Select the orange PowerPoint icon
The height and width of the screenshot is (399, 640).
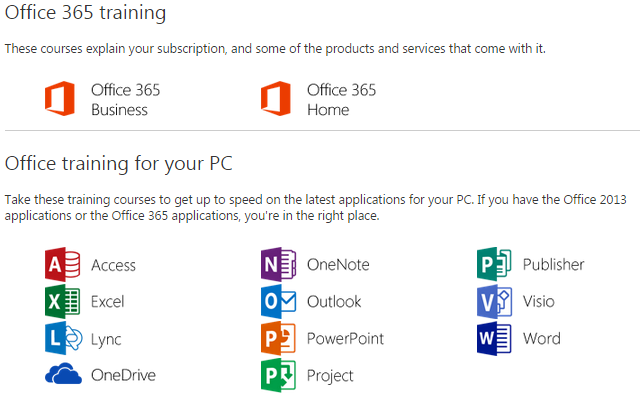coord(278,338)
